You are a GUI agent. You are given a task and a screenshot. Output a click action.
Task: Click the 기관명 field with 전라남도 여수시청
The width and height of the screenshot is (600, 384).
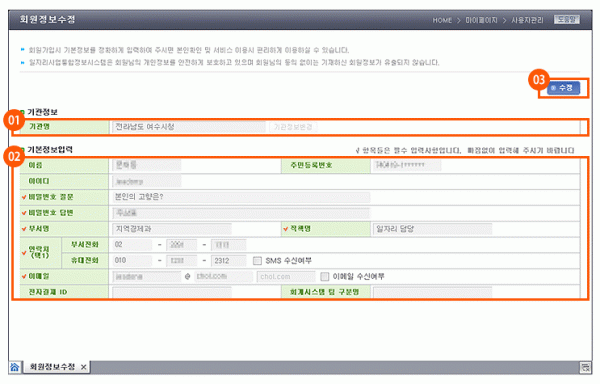(189, 127)
